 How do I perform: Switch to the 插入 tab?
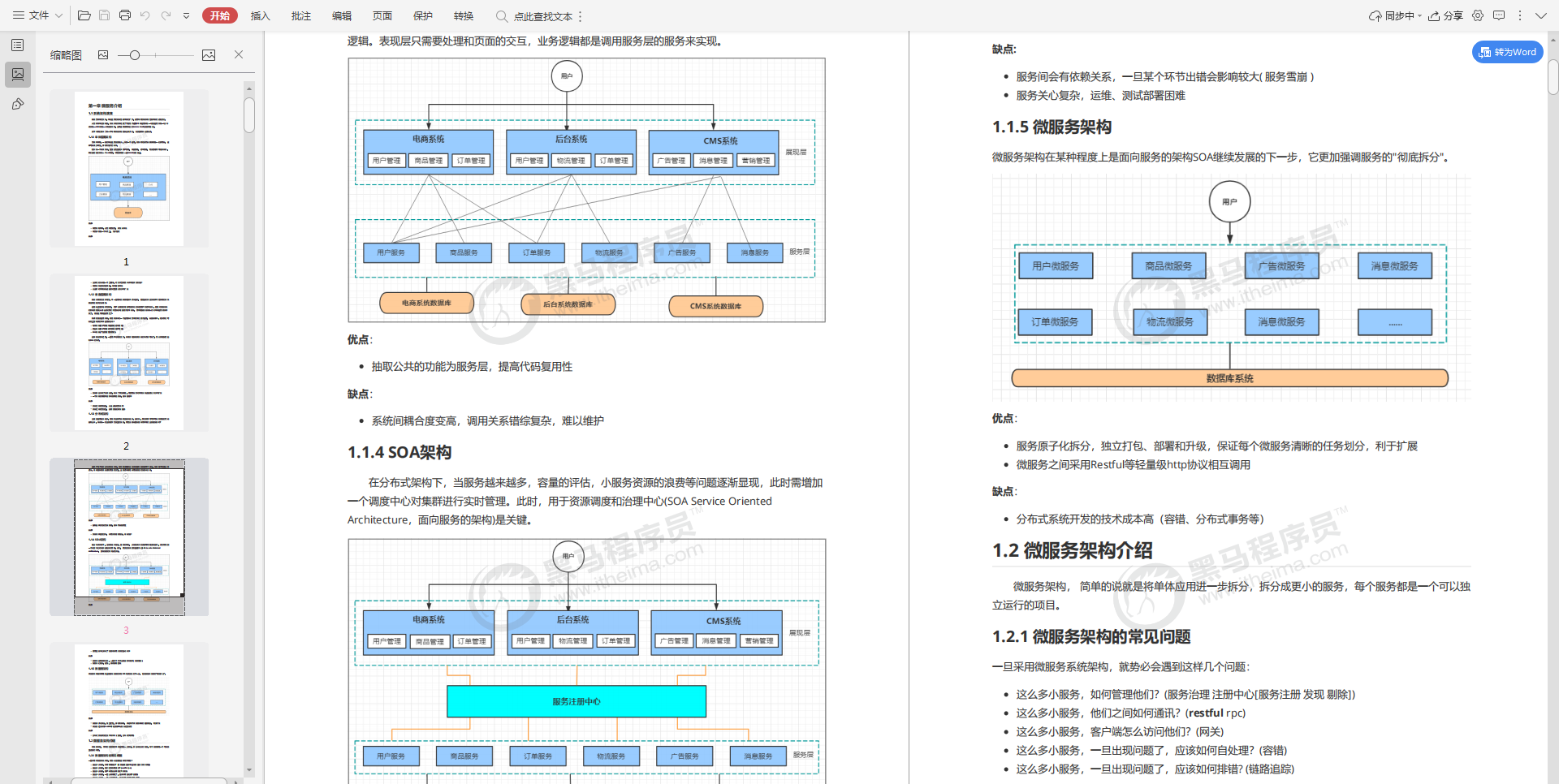tap(260, 15)
